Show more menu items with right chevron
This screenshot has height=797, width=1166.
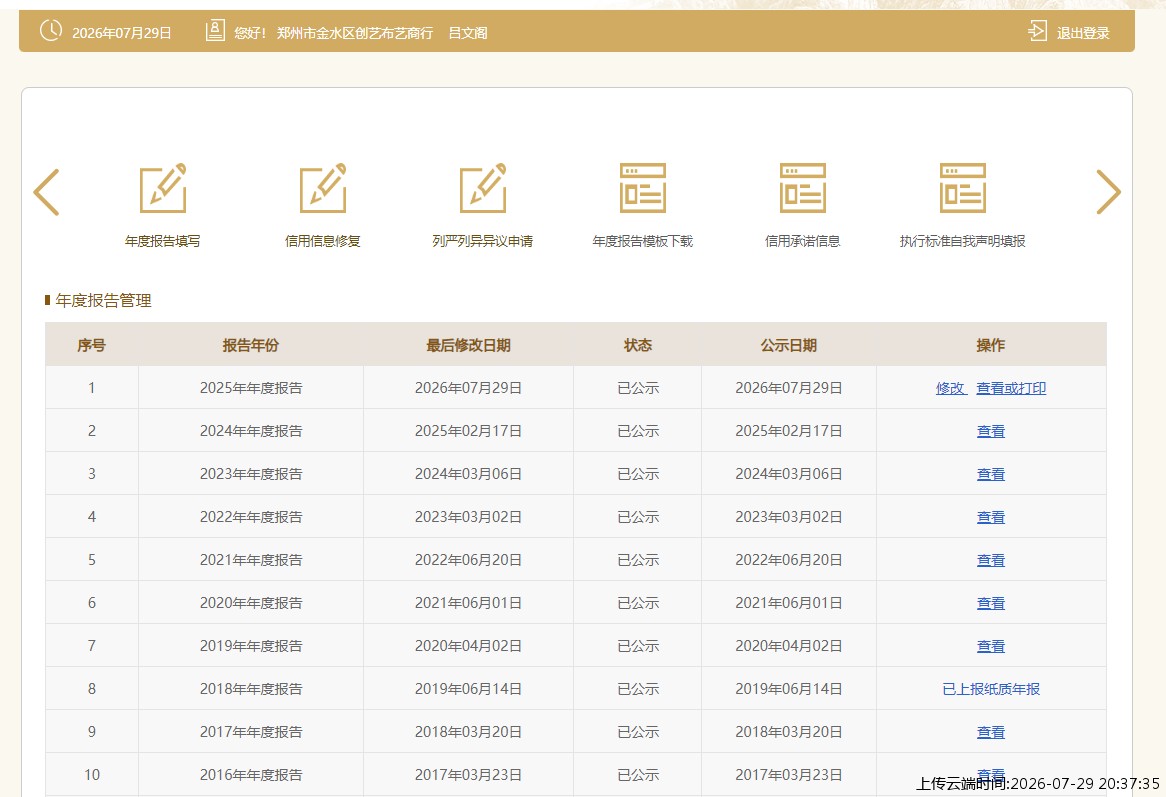(1108, 193)
